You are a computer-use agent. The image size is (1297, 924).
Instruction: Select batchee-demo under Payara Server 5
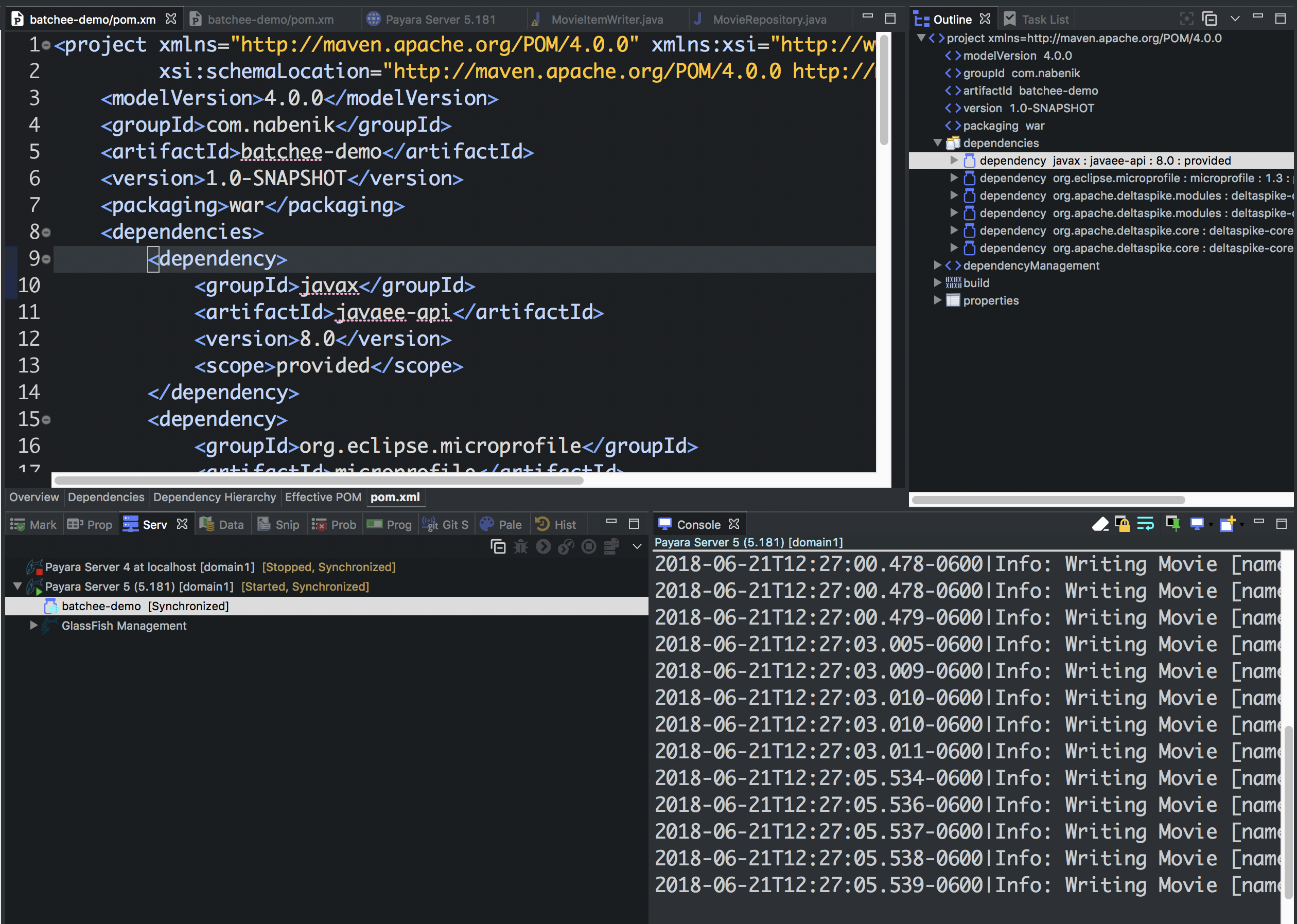101,606
